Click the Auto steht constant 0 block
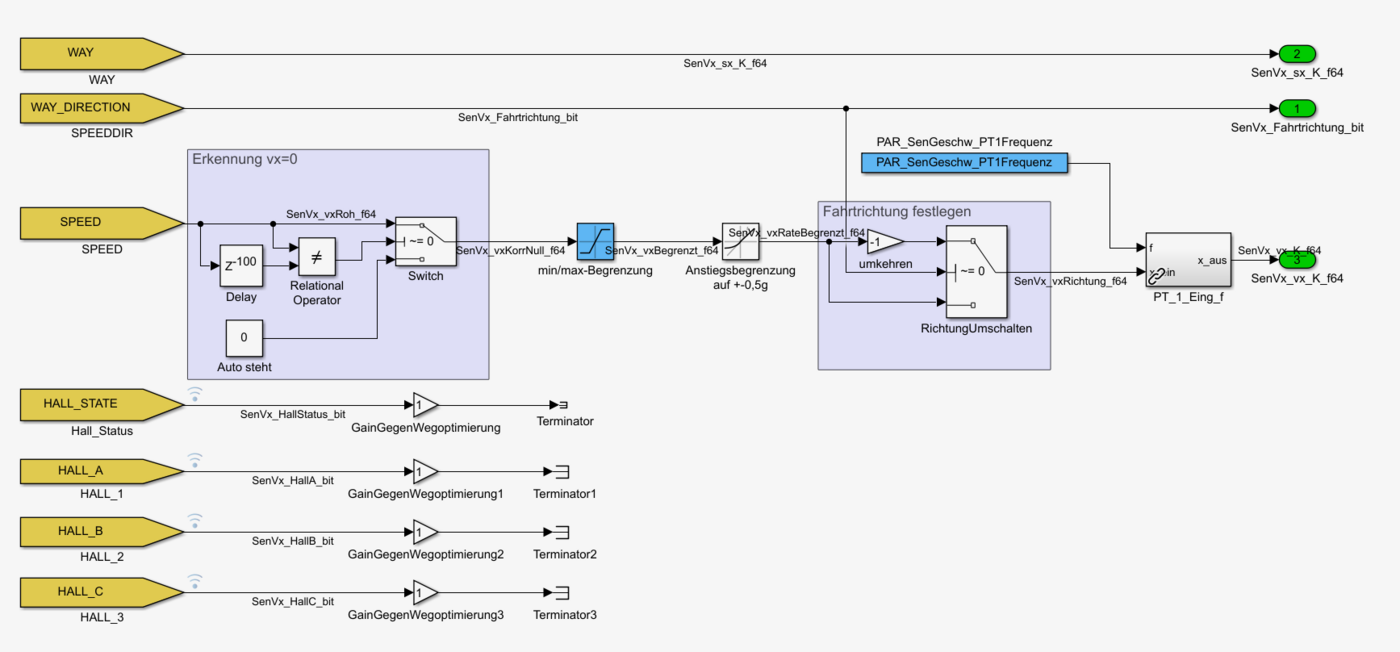 (244, 338)
